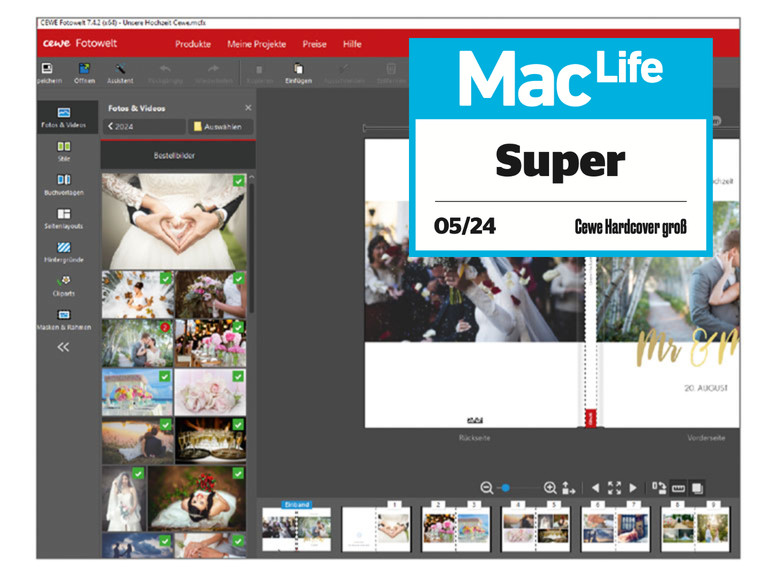Click the Auswählen folder button
The height and width of the screenshot is (578, 770).
point(220,126)
